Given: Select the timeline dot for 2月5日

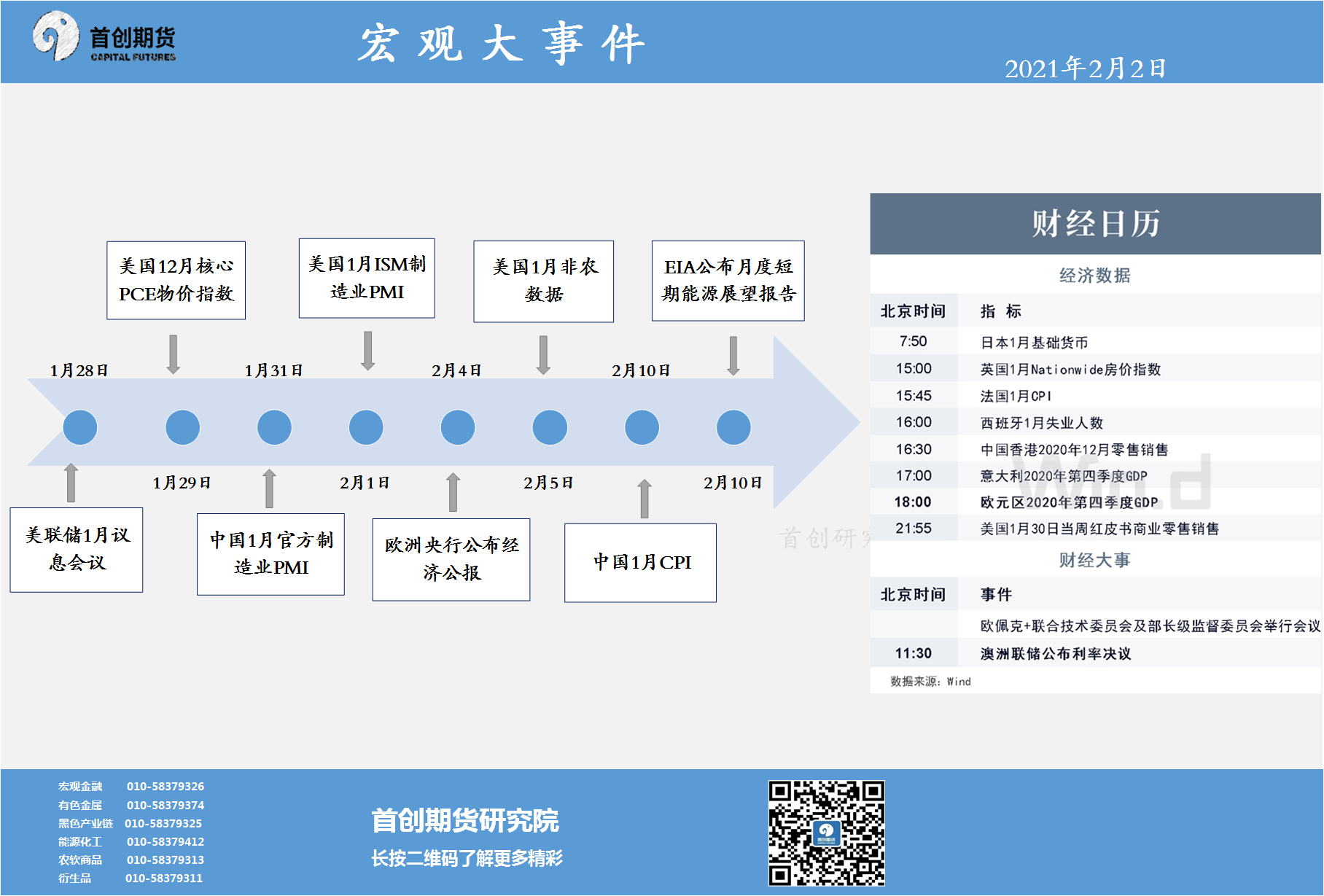Looking at the screenshot, I should pyautogui.click(x=550, y=427).
